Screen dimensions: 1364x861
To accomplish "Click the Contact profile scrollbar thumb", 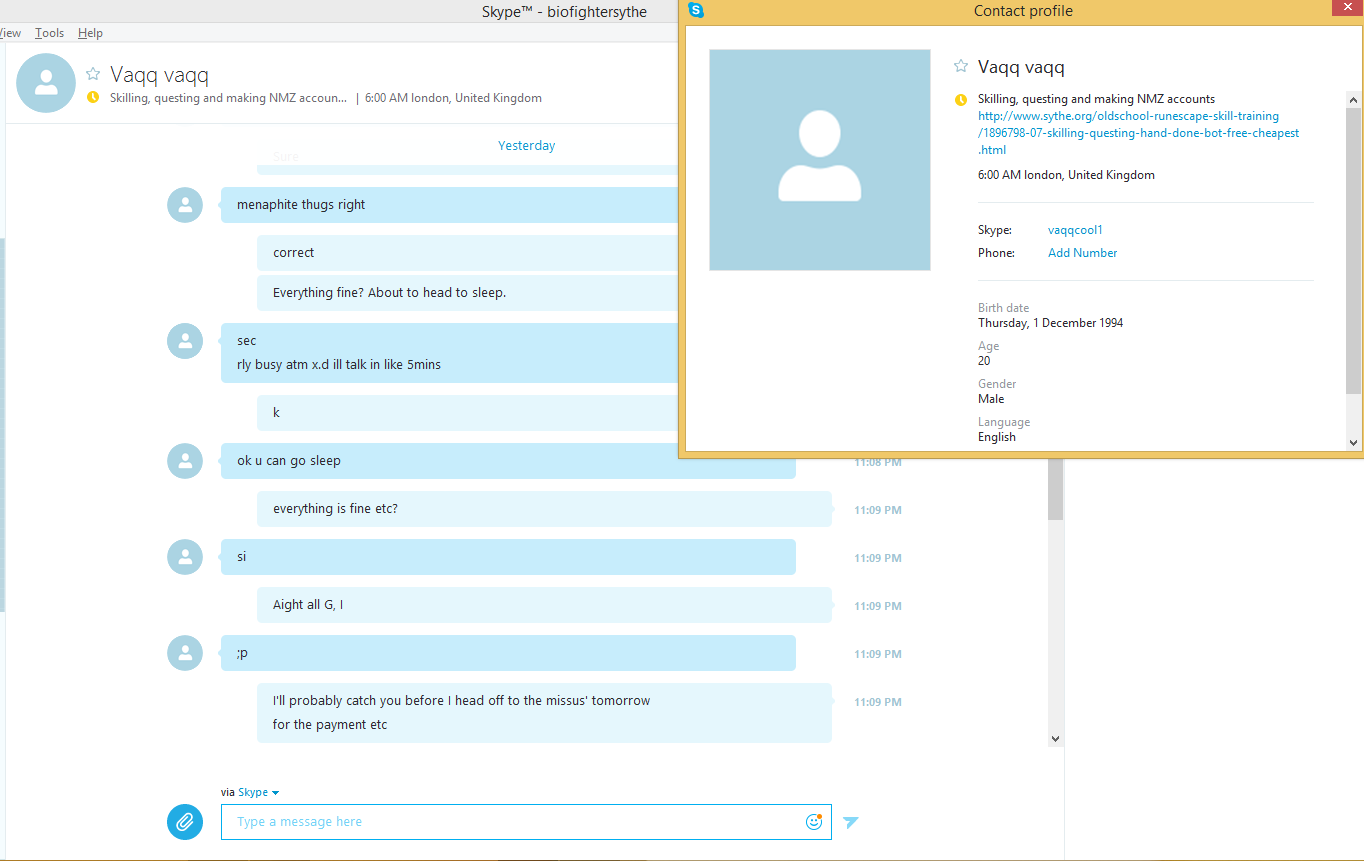I will point(1354,250).
